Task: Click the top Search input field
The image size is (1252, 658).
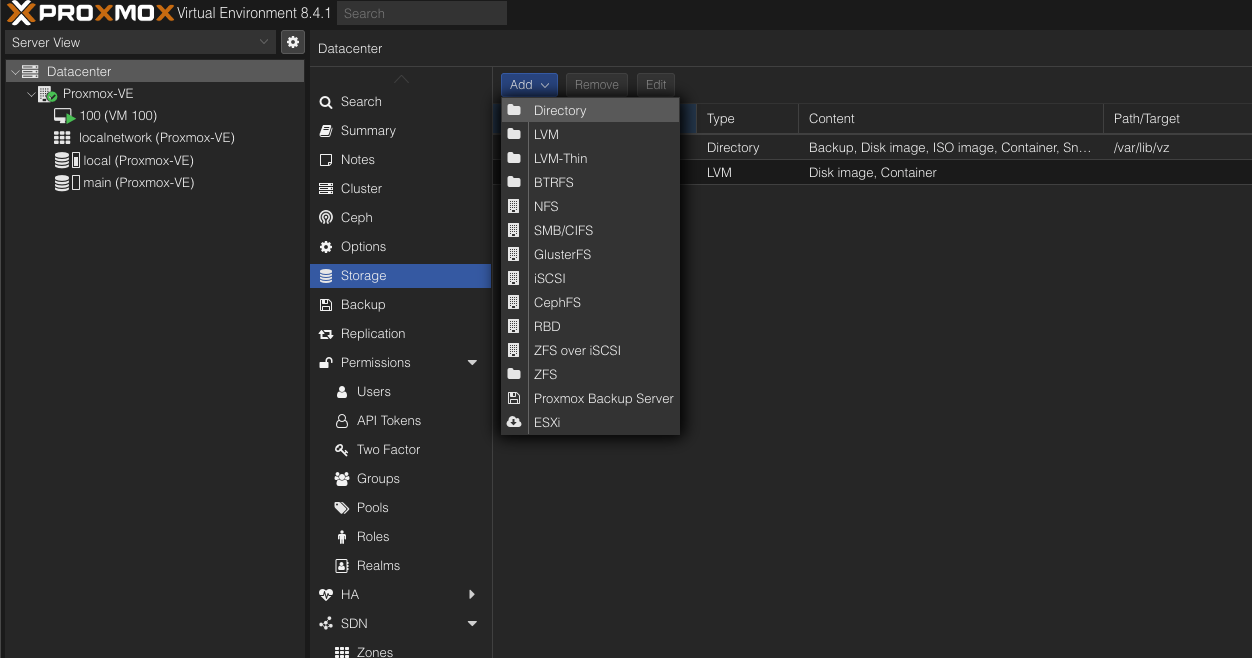Action: click(422, 13)
